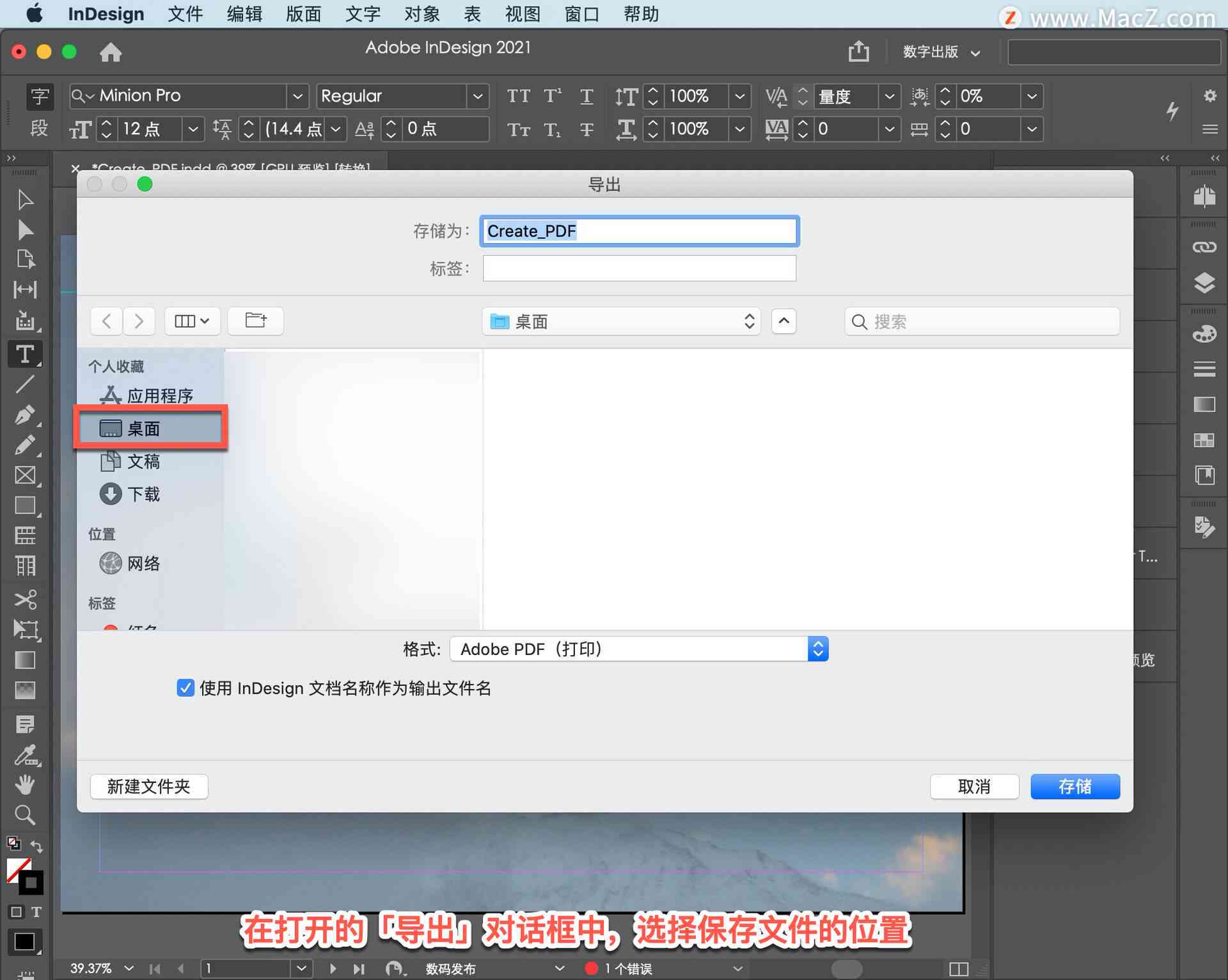The width and height of the screenshot is (1228, 980).
Task: Click the Share icon in header
Action: (858, 51)
